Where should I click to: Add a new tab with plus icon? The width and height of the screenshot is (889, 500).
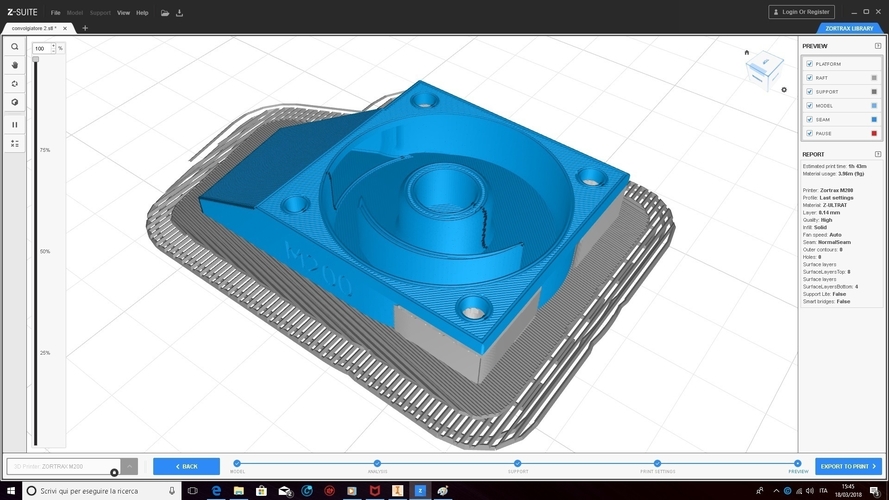click(85, 28)
